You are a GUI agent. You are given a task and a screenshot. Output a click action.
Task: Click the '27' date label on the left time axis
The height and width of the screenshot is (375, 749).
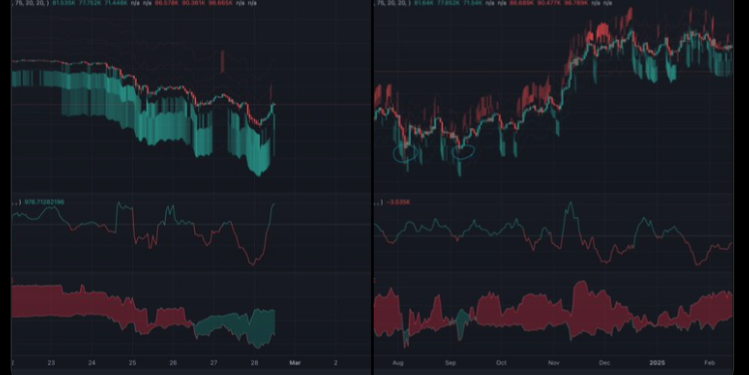pyautogui.click(x=214, y=363)
